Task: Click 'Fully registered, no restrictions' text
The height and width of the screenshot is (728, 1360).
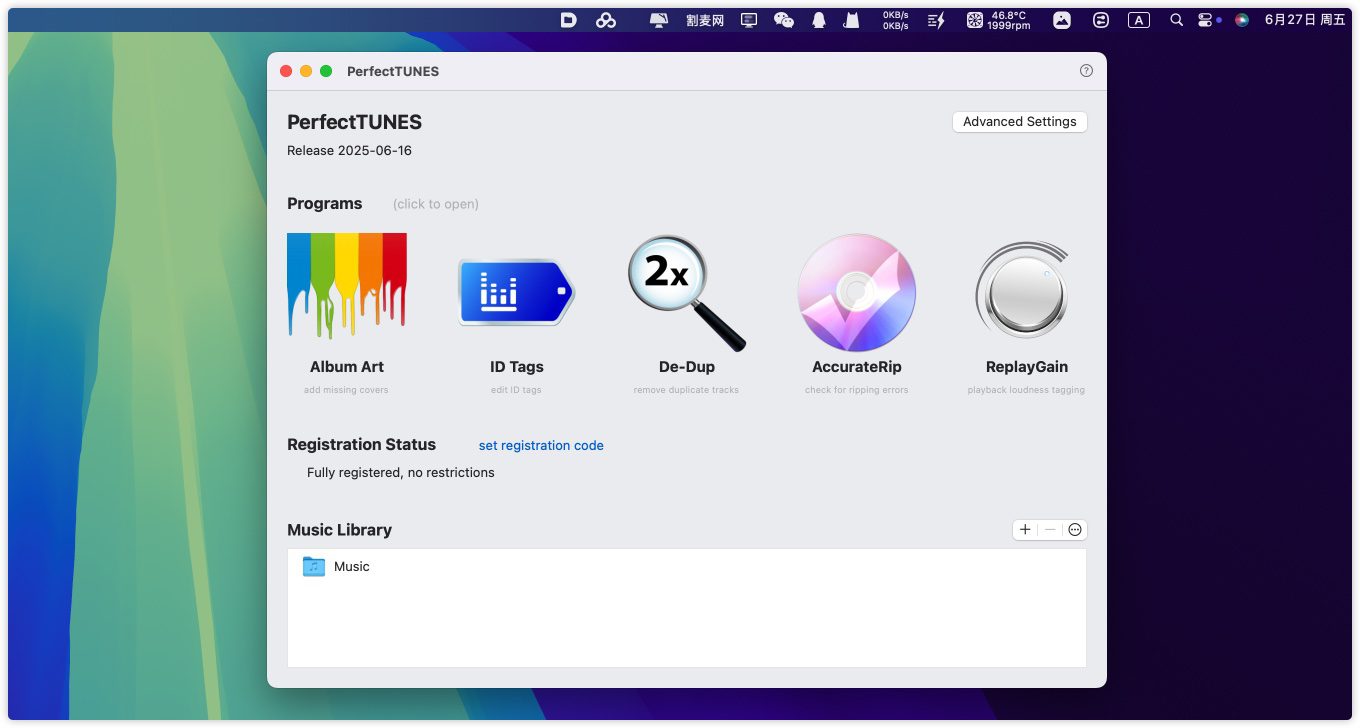Action: [x=401, y=472]
